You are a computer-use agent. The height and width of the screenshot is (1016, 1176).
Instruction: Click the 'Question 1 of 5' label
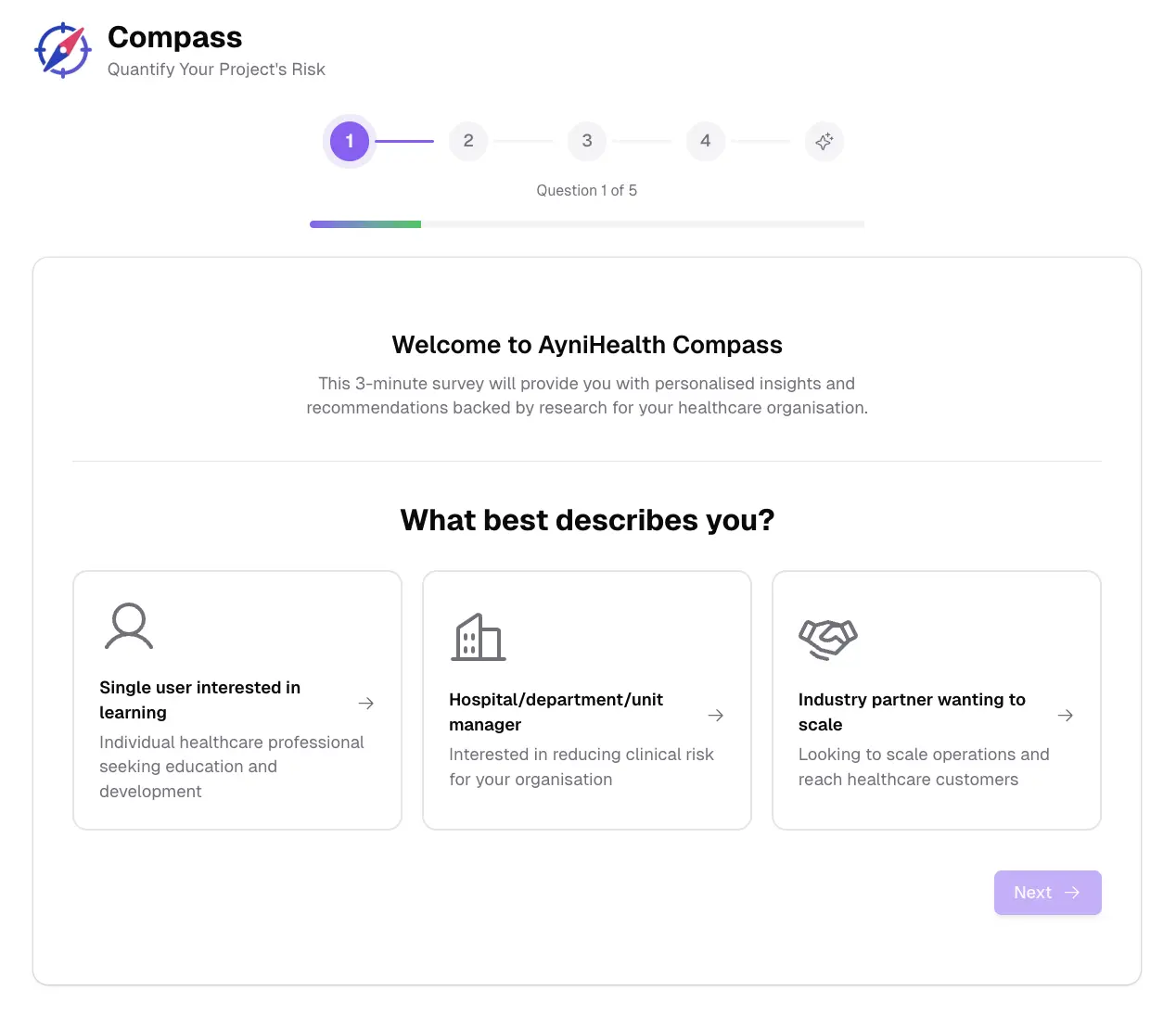[x=586, y=190]
